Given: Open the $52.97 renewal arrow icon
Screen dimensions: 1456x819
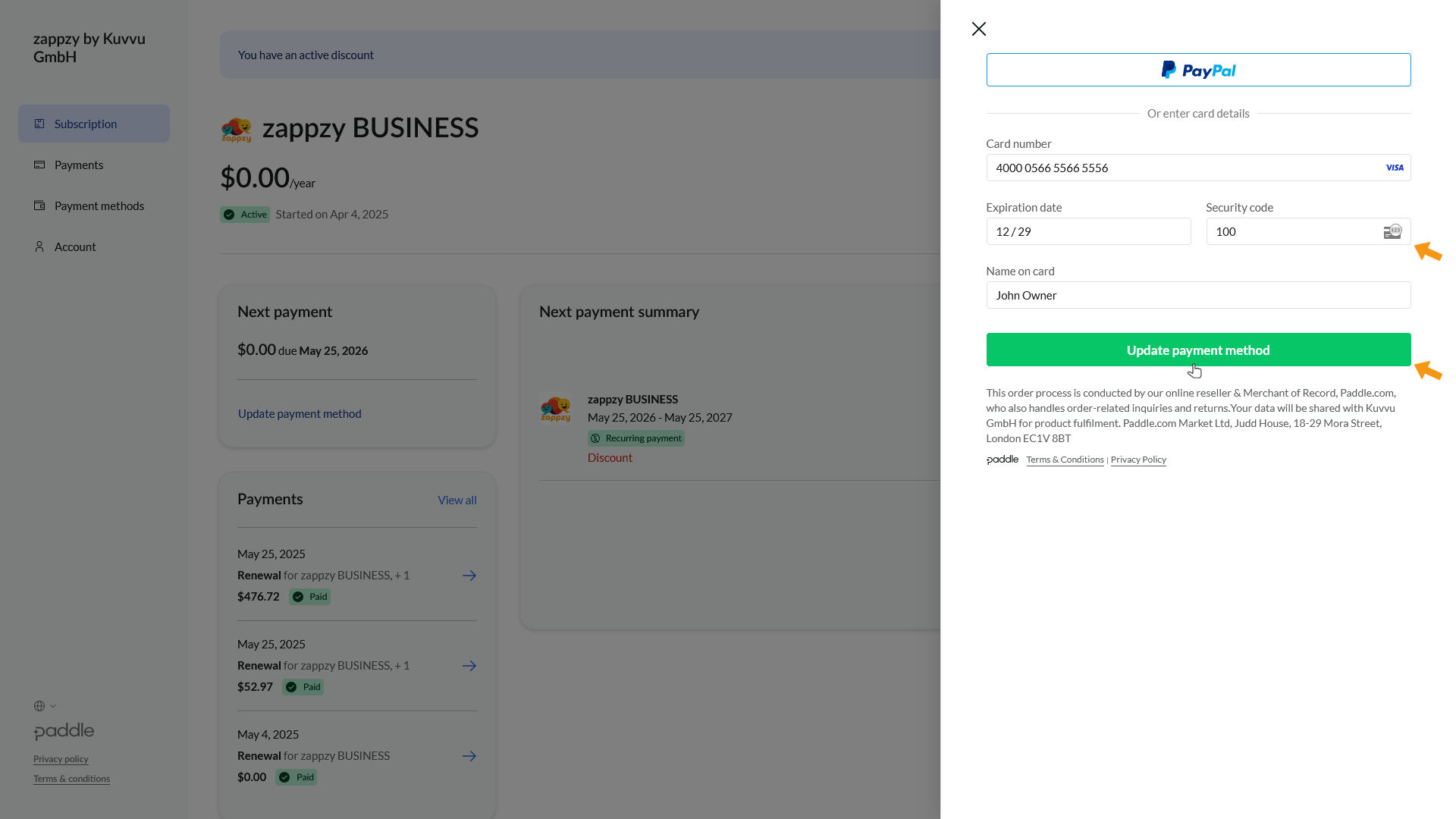Looking at the screenshot, I should [469, 666].
